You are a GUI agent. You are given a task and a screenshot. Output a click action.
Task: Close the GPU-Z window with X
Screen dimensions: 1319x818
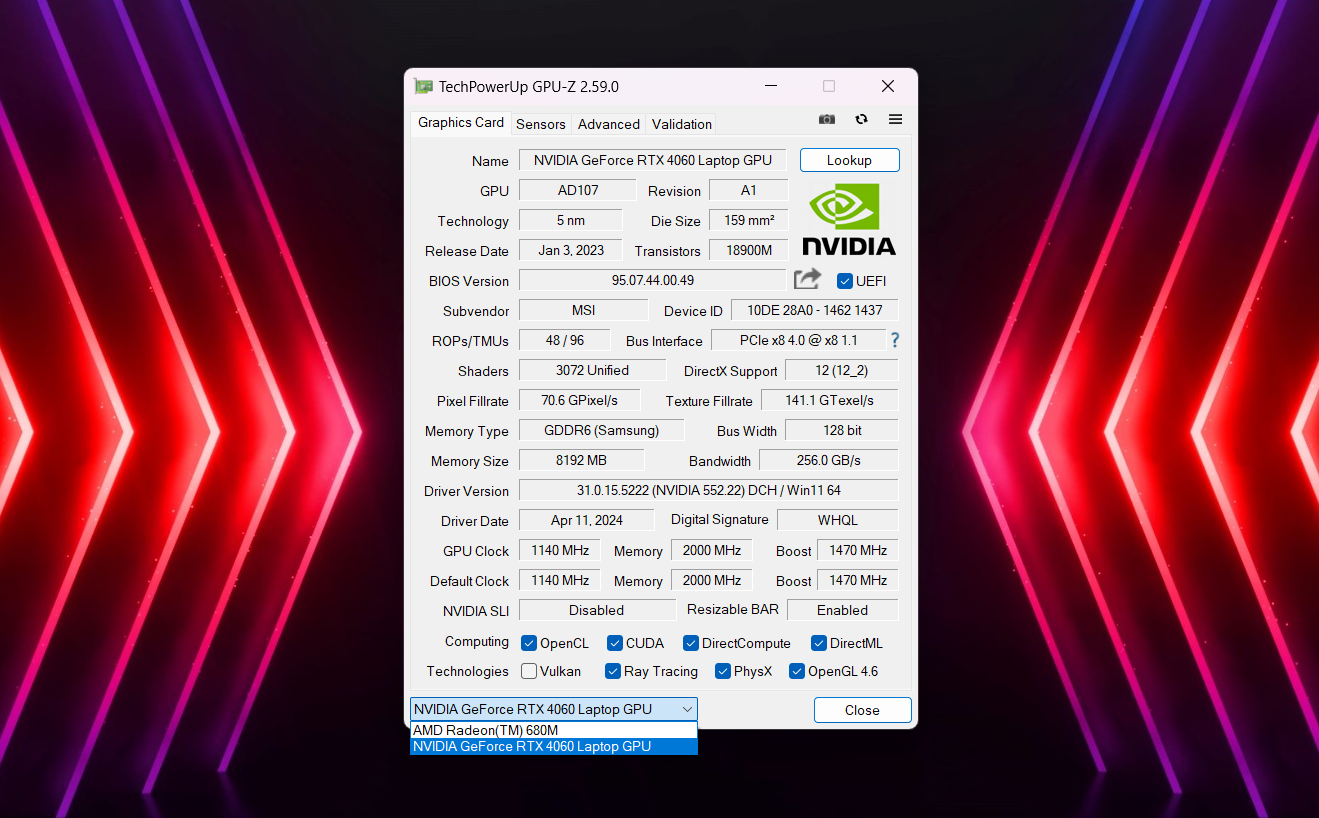click(887, 86)
